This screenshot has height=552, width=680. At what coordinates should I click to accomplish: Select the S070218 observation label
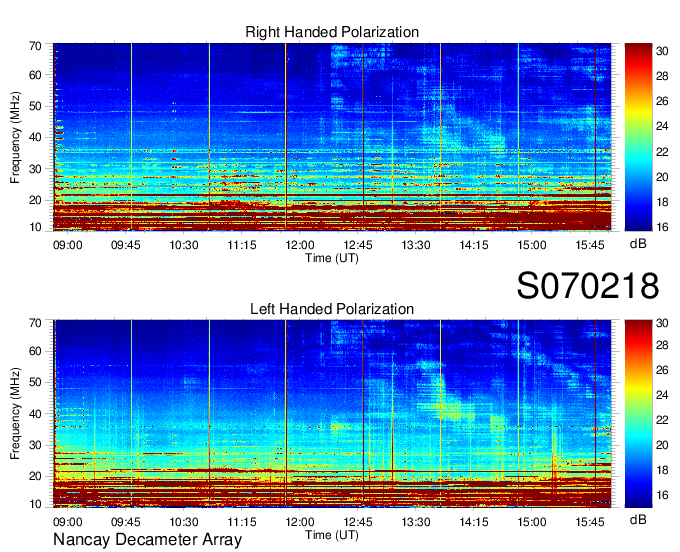pyautogui.click(x=588, y=286)
